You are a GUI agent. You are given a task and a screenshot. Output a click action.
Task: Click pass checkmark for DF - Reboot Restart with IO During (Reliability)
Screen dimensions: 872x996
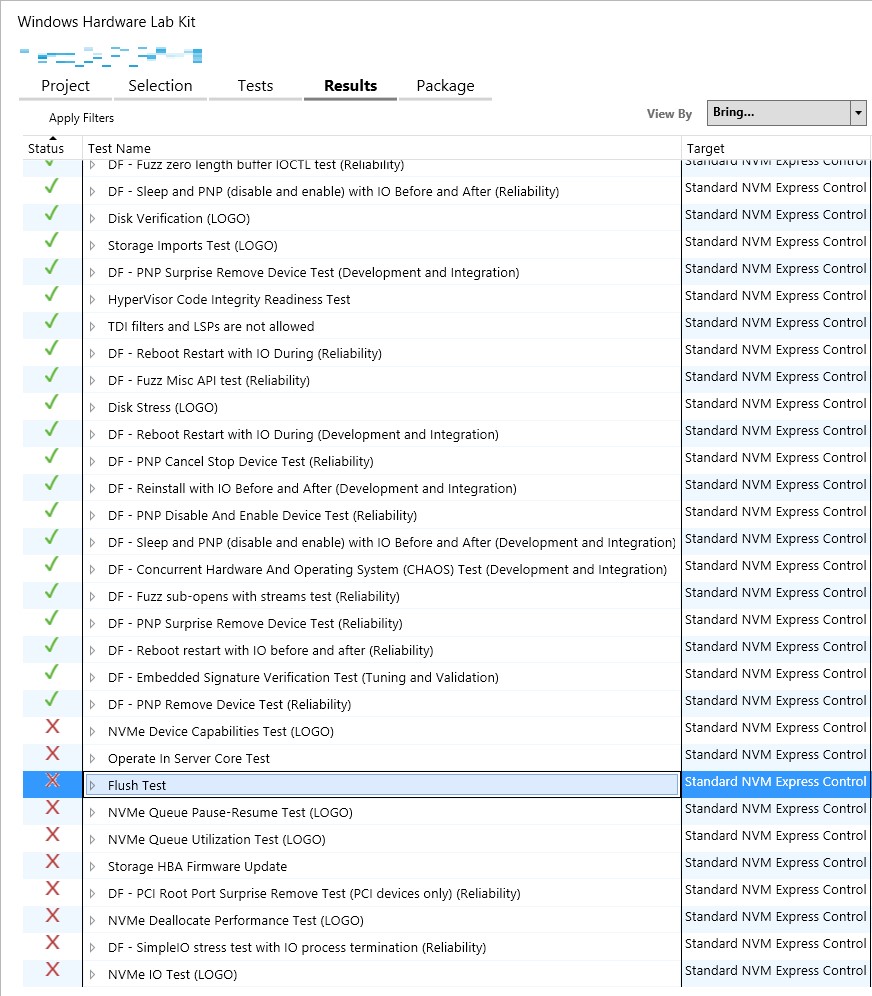tap(51, 348)
